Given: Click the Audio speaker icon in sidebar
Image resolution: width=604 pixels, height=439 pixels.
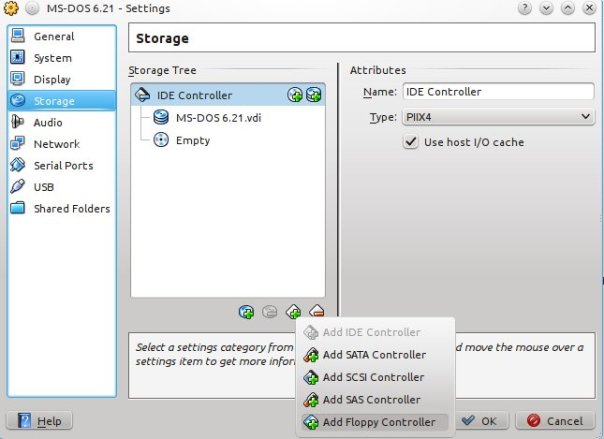Looking at the screenshot, I should coord(17,122).
